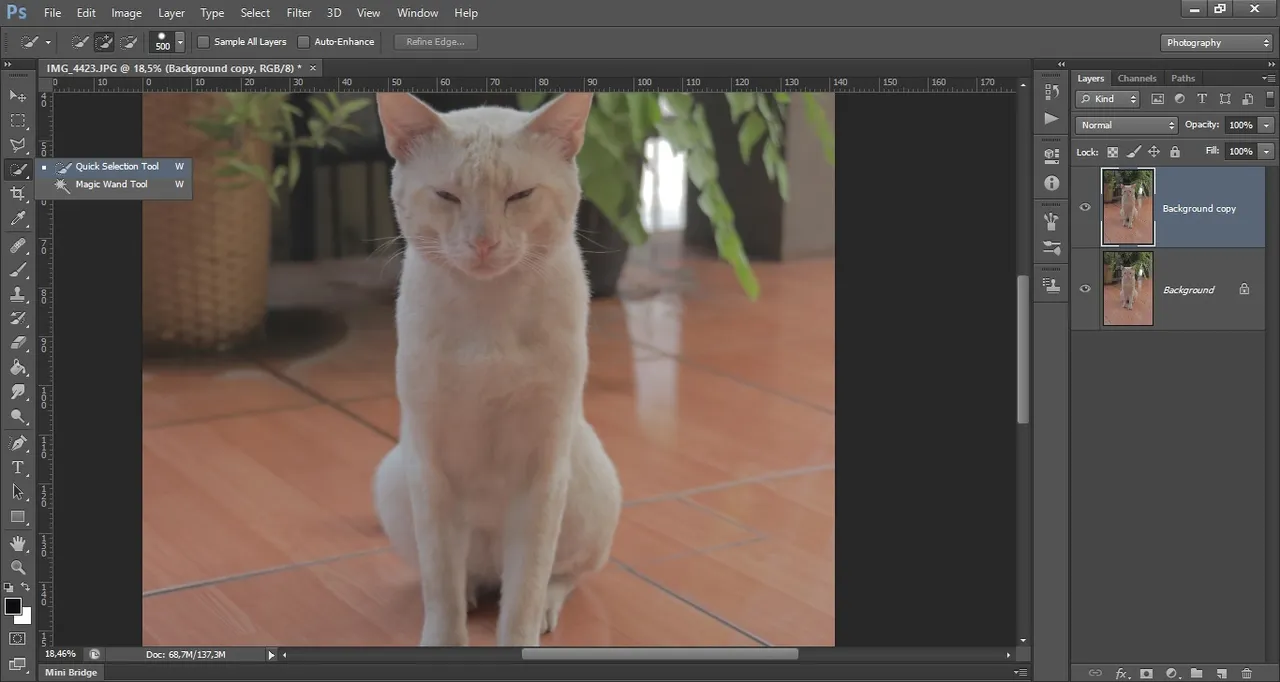The image size is (1280, 682).
Task: Toggle pixel layer filter
Action: click(1158, 99)
